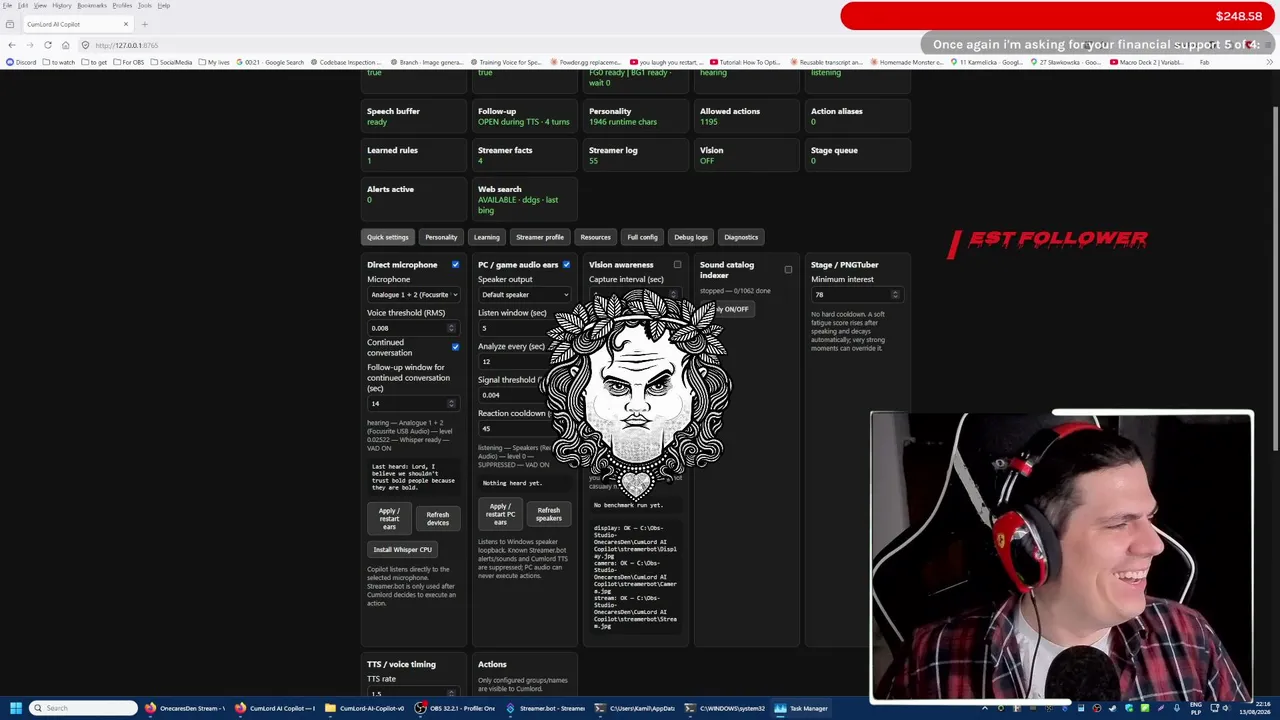The width and height of the screenshot is (1280, 720).
Task: Open the History menu
Action: (x=61, y=5)
